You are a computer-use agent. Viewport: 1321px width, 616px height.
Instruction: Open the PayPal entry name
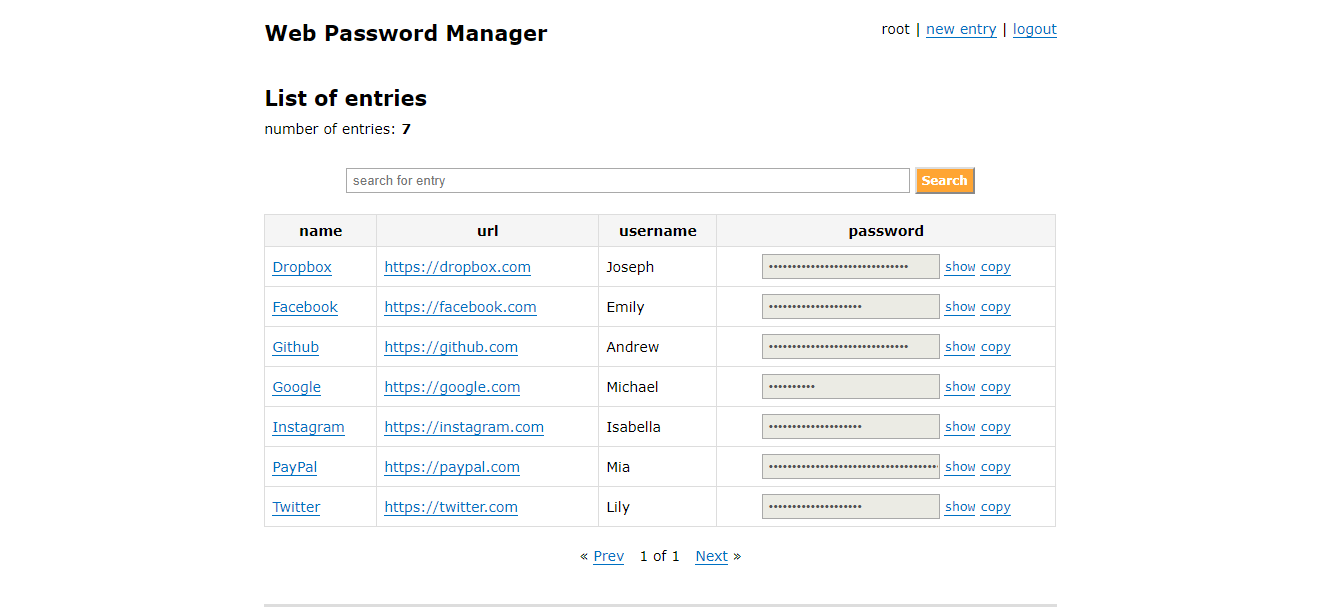tap(295, 467)
